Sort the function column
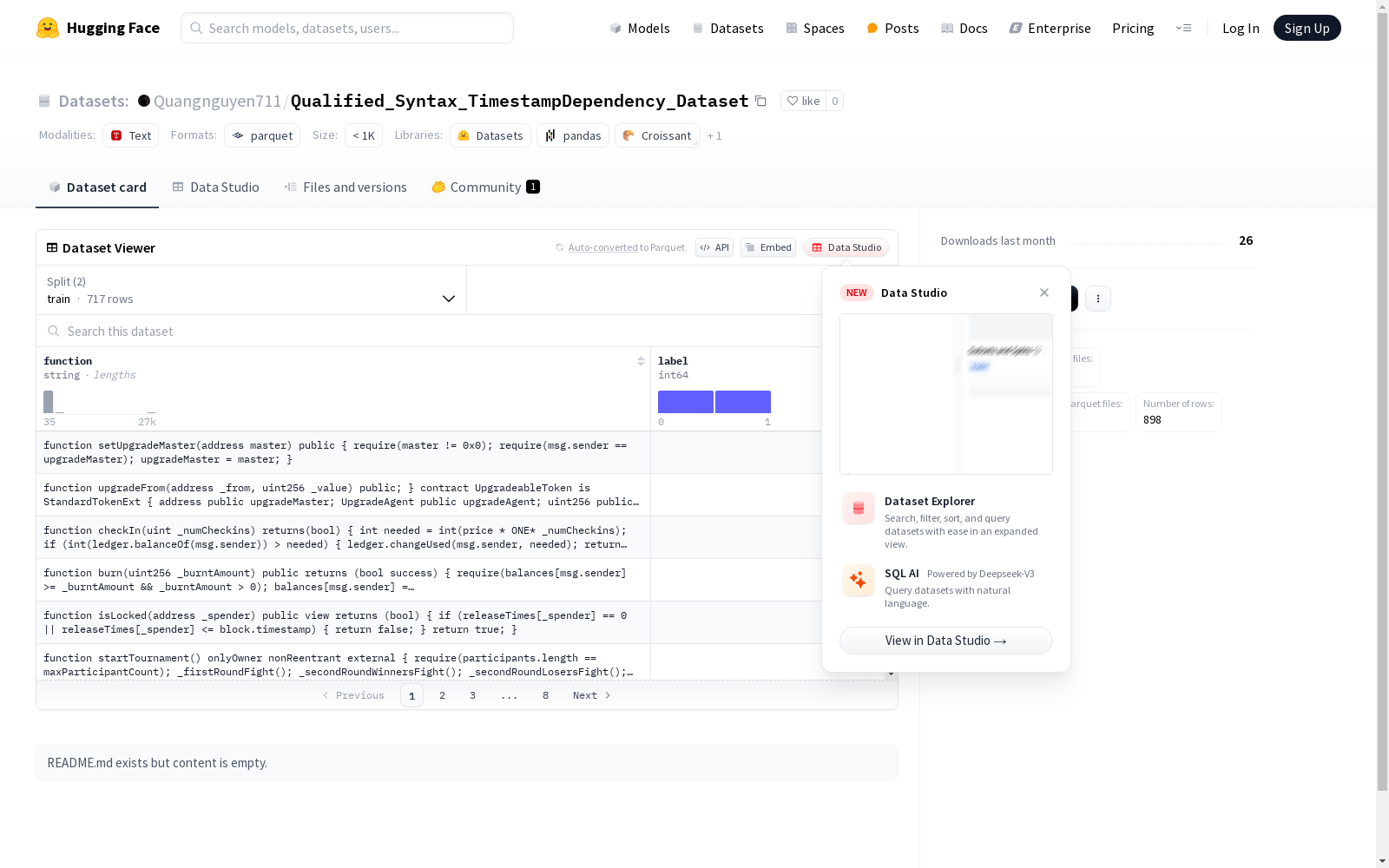Viewport: 1389px width, 868px height. point(641,361)
